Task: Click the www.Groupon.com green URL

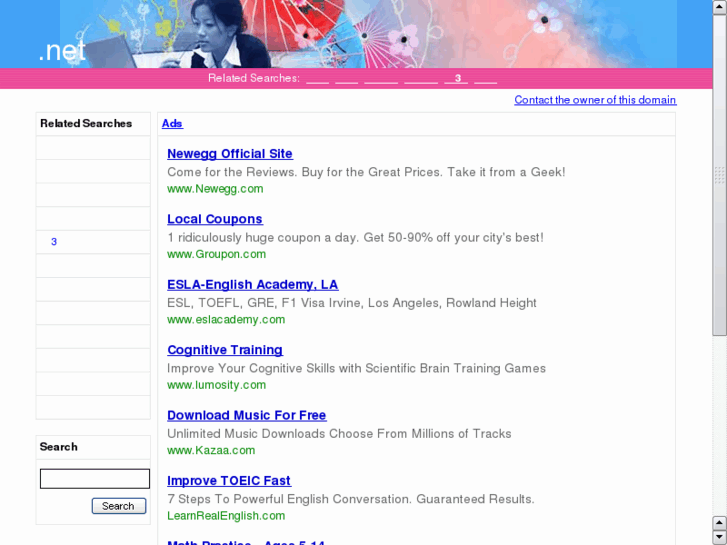Action: tap(217, 254)
